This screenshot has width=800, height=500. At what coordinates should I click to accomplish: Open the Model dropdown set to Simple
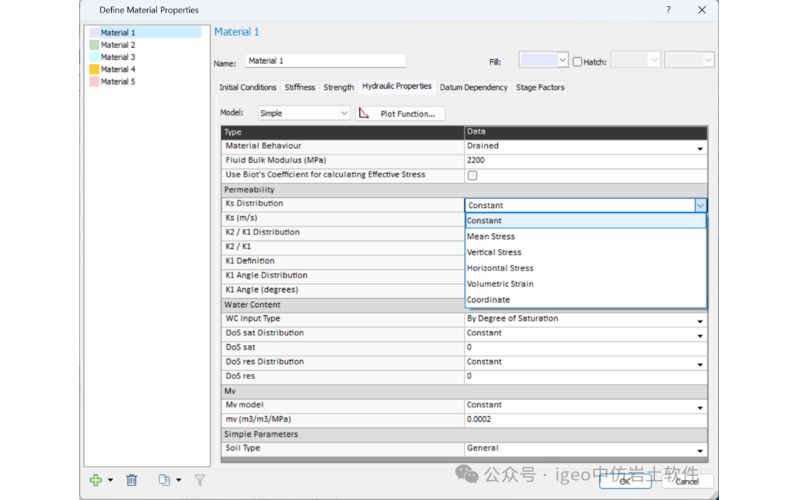pos(303,114)
